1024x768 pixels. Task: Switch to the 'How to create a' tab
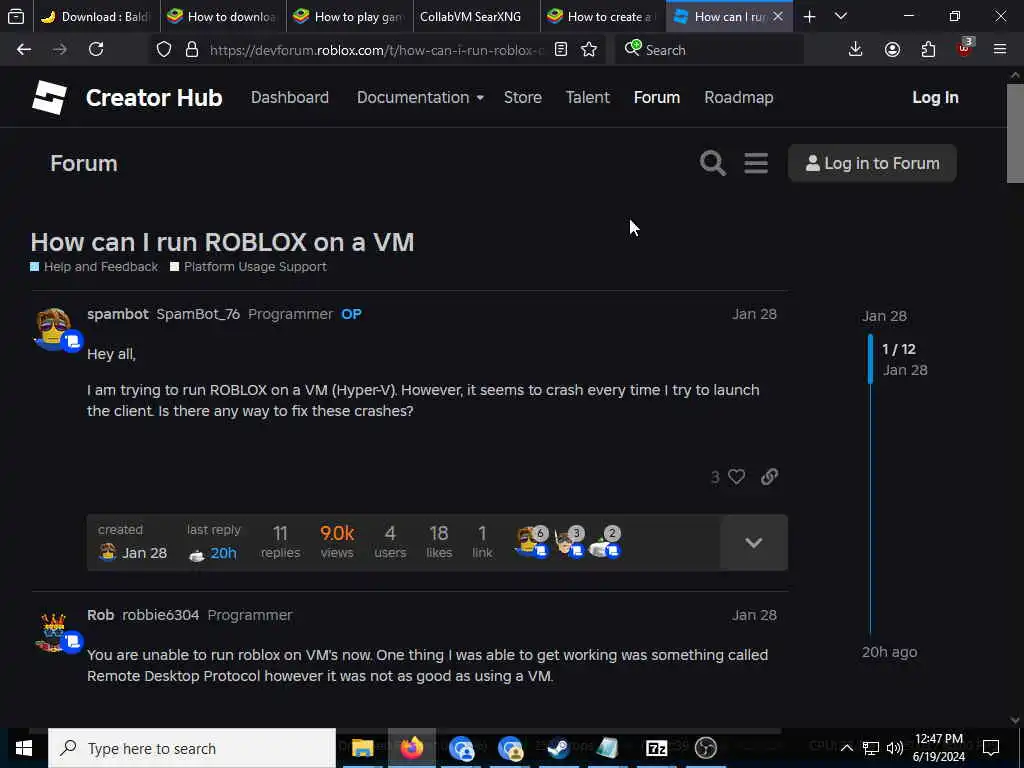(x=603, y=17)
